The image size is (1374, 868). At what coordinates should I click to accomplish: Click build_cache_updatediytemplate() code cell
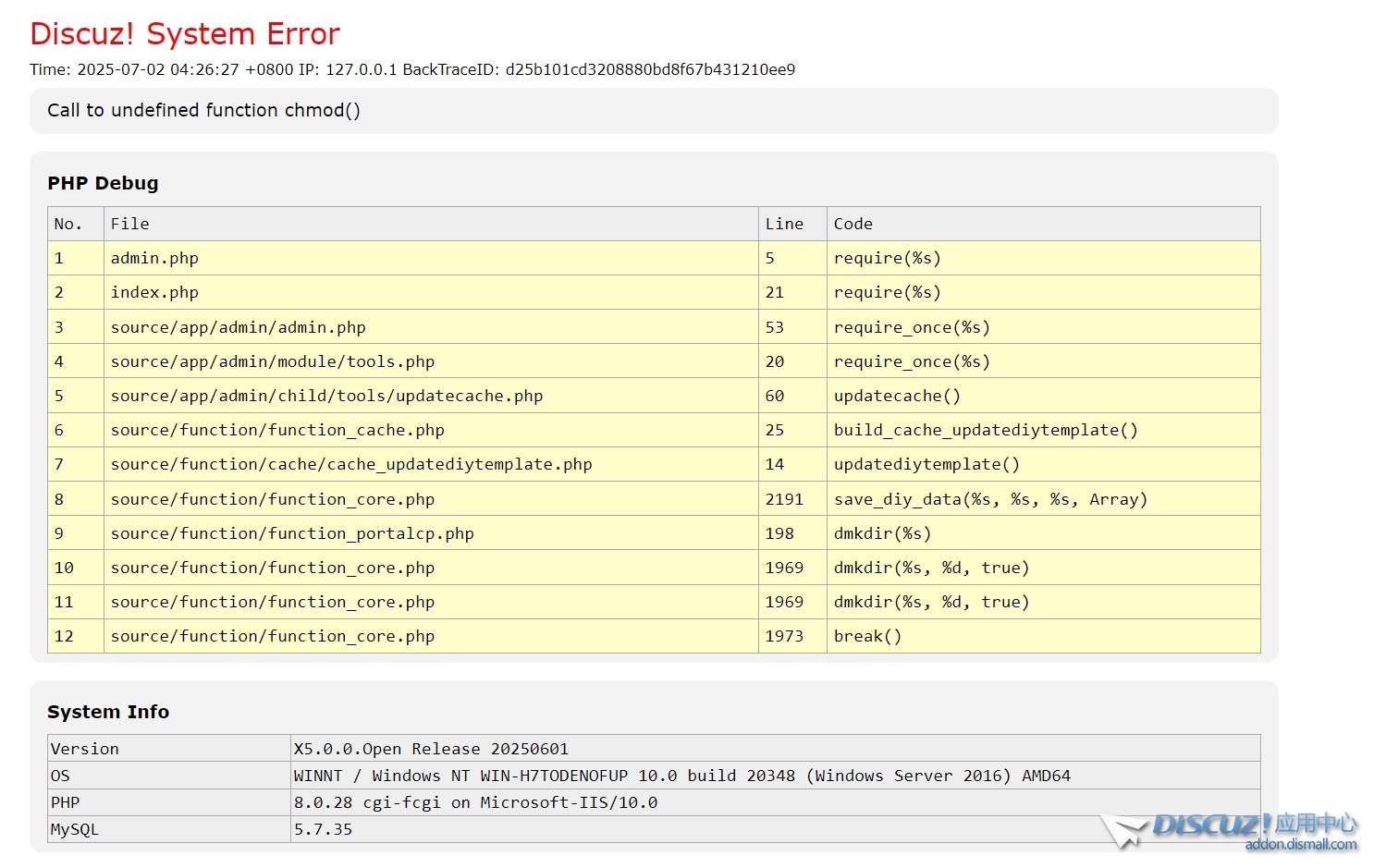pos(1044,430)
